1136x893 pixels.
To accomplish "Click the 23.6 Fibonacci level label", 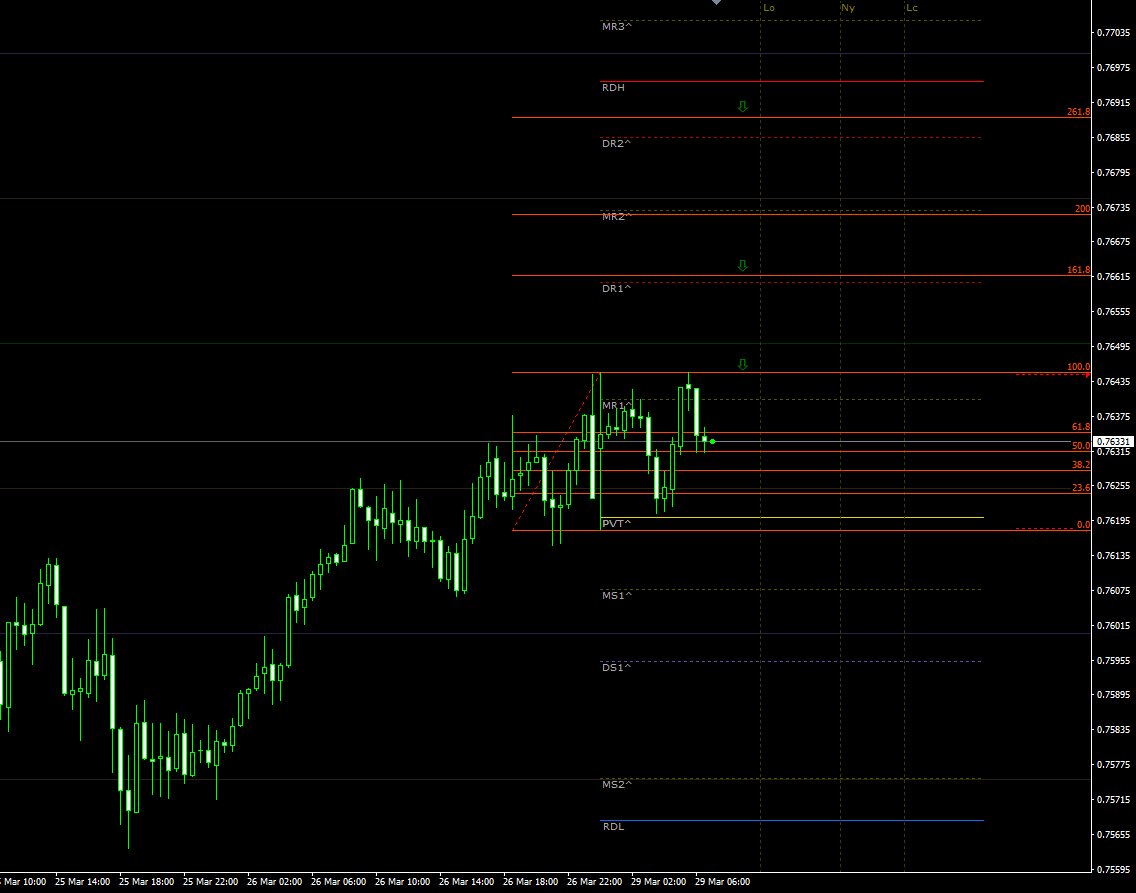I will (x=1081, y=488).
